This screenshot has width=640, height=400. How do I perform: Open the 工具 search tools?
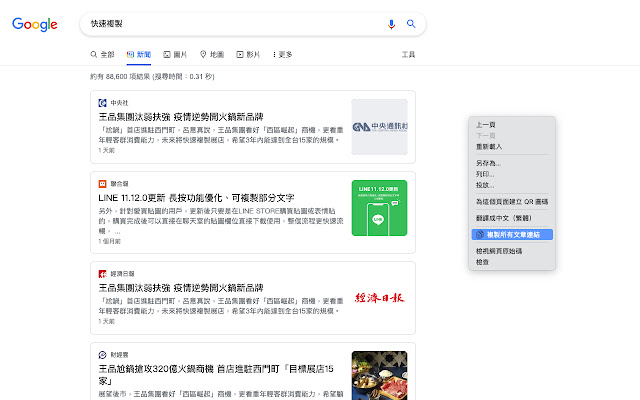408,54
